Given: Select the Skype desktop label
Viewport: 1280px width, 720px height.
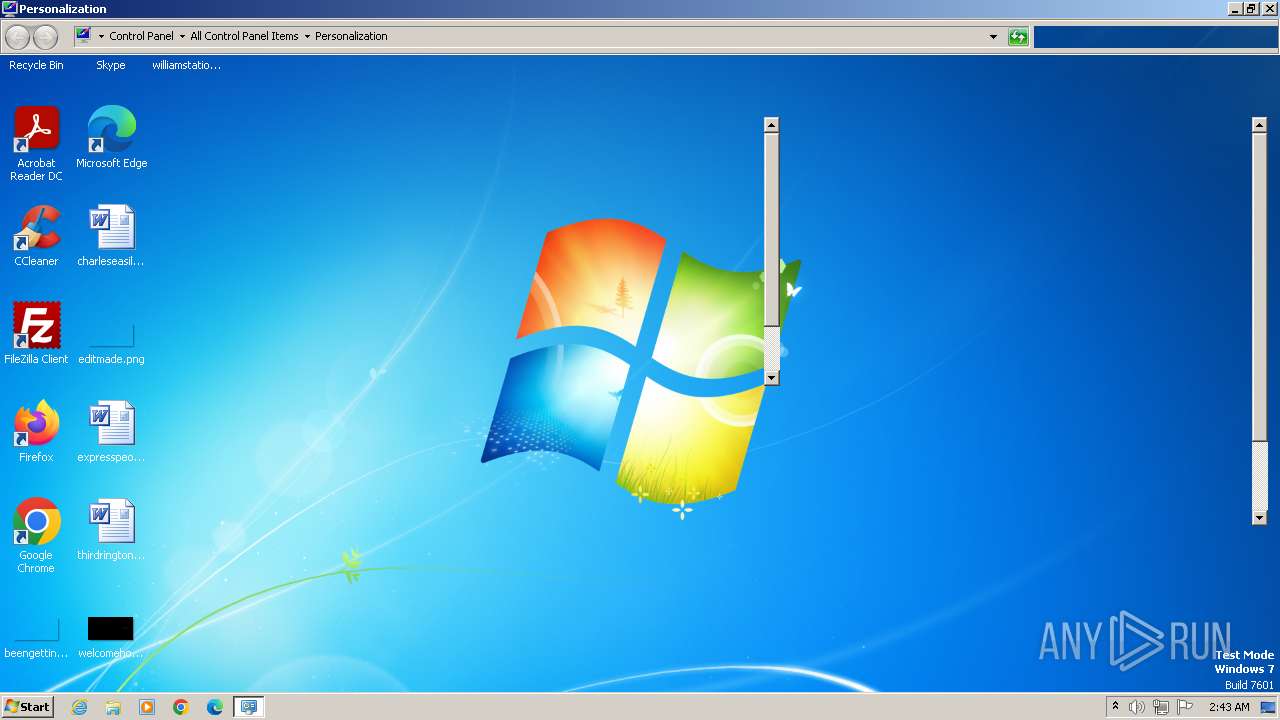Looking at the screenshot, I should tap(111, 65).
